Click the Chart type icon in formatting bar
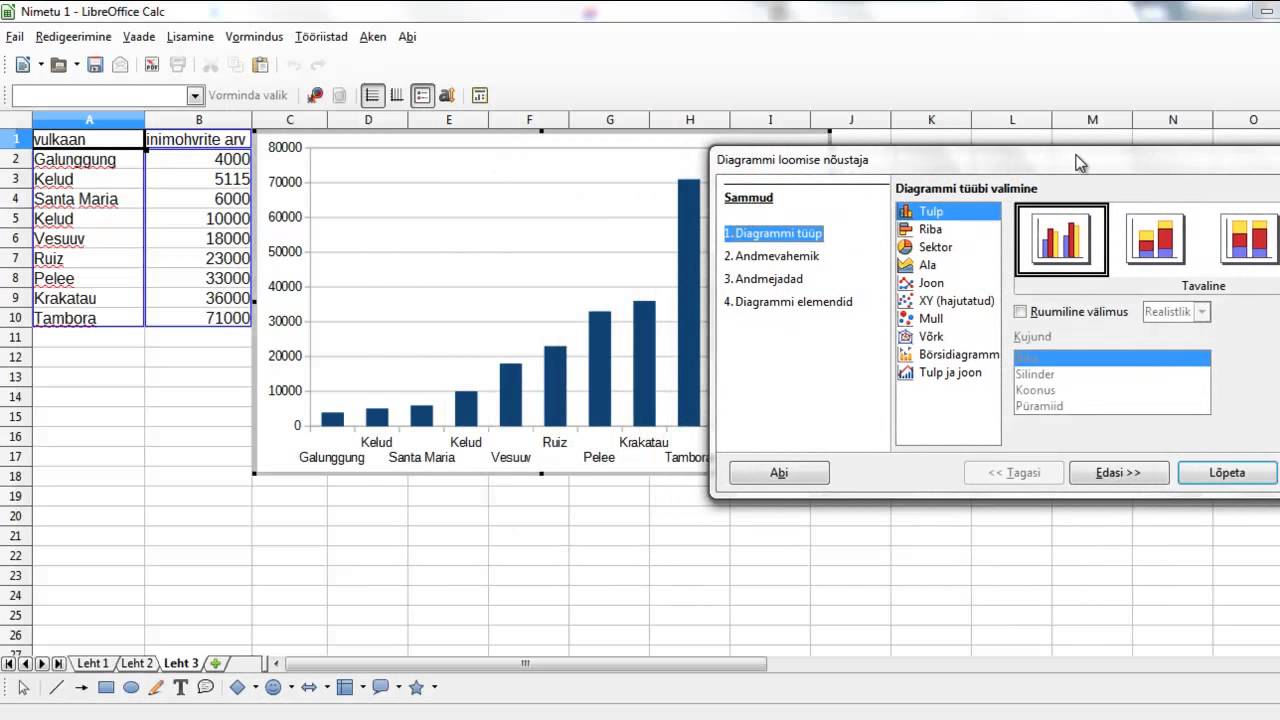Image resolution: width=1280 pixels, height=720 pixels. pos(315,96)
